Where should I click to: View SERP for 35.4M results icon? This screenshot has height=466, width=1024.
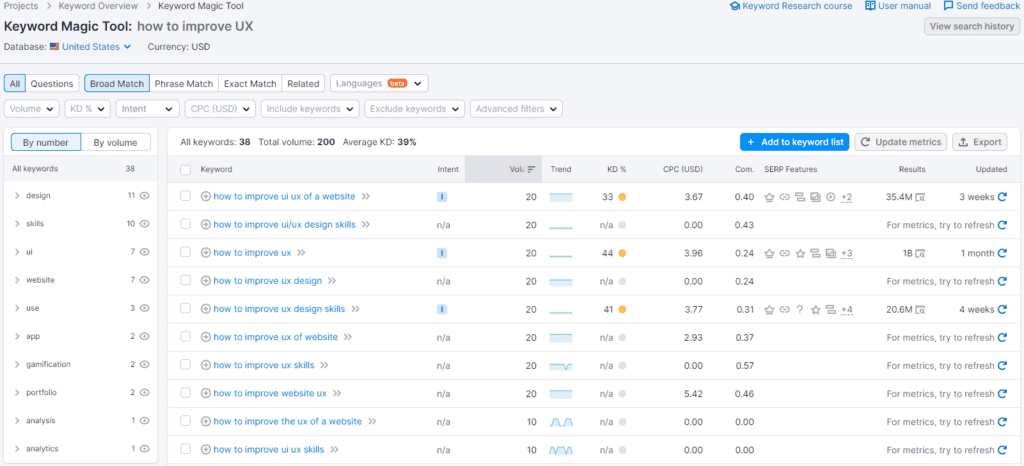click(x=920, y=197)
